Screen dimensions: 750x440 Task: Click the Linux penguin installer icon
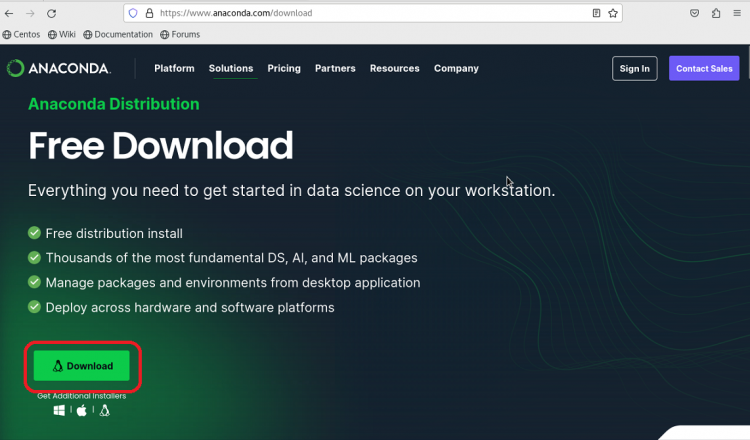105,410
